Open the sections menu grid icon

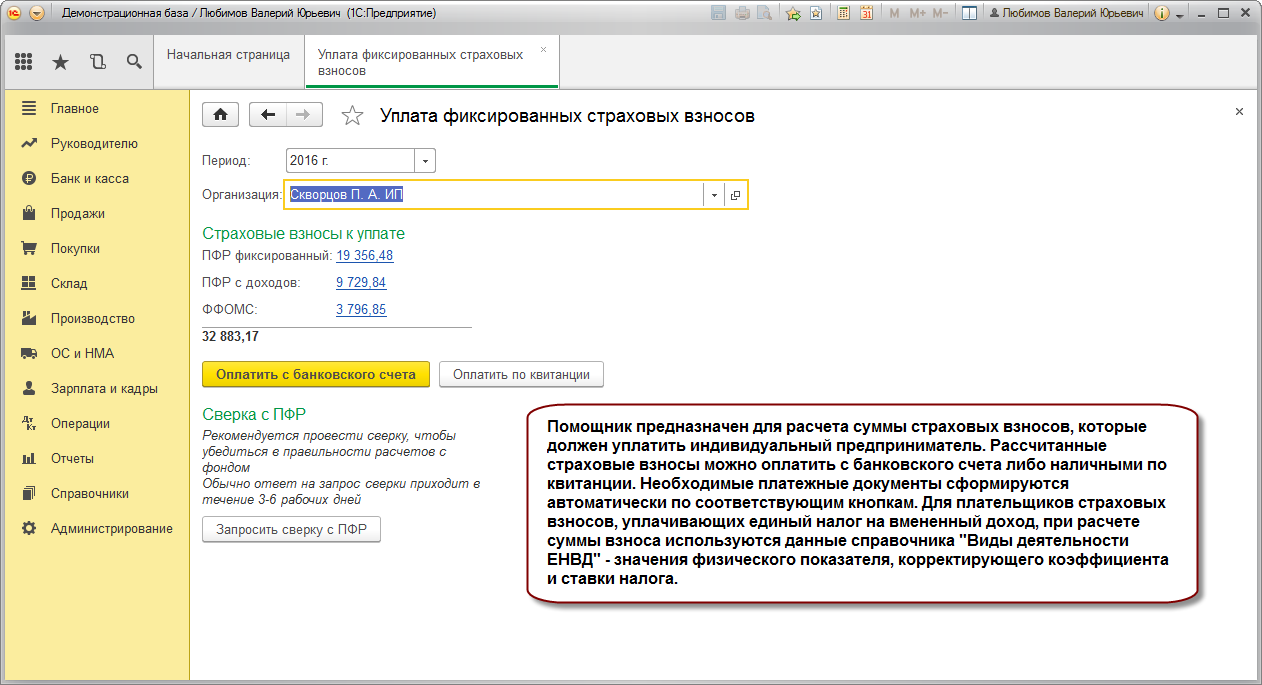[24, 62]
